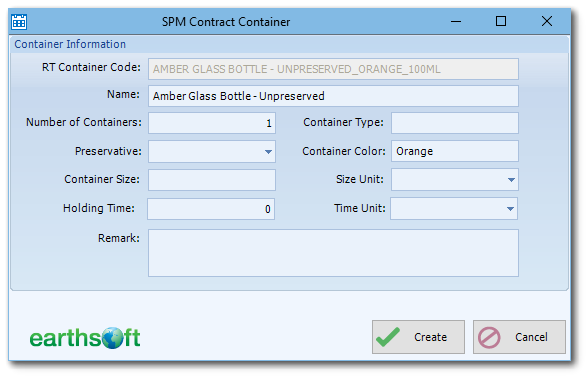587x377 pixels.
Task: Click the Container Color field showing Orange
Action: click(455, 151)
